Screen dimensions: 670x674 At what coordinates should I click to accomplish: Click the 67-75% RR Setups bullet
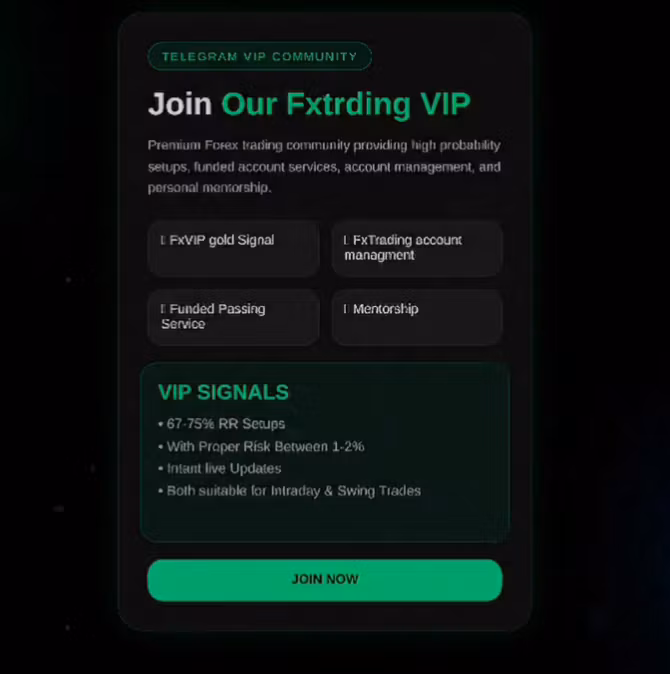click(226, 424)
